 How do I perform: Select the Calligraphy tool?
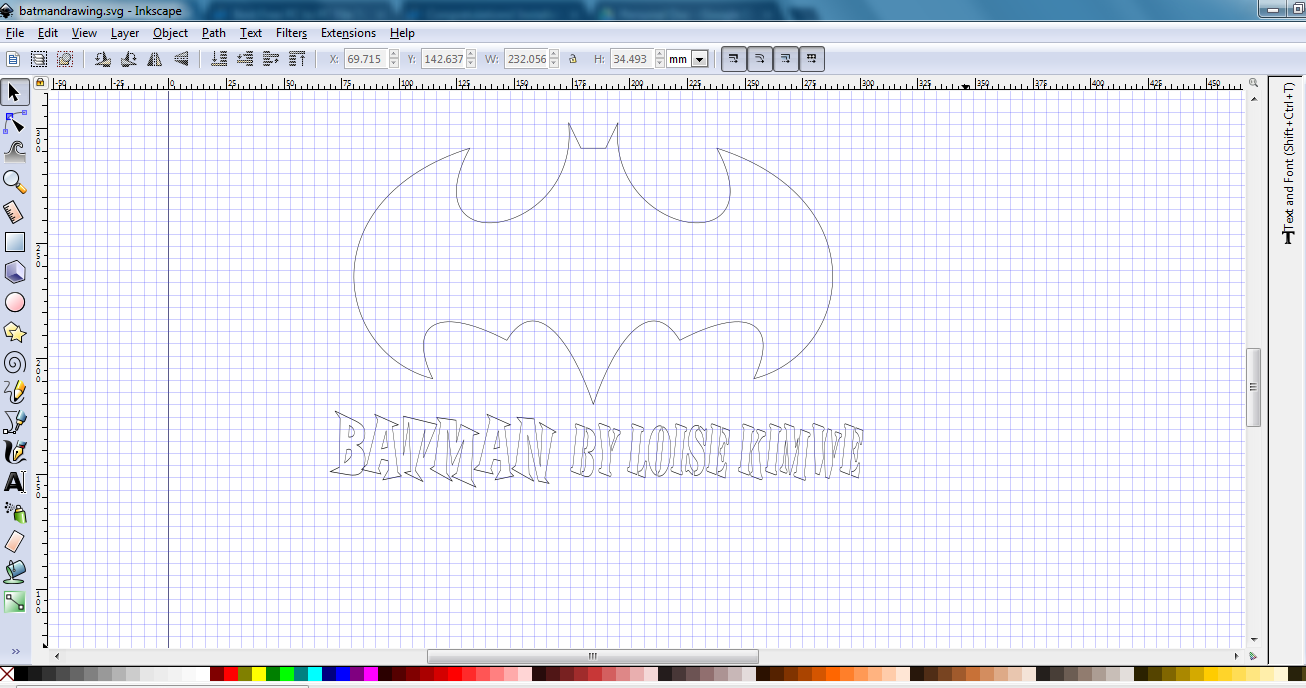14,451
